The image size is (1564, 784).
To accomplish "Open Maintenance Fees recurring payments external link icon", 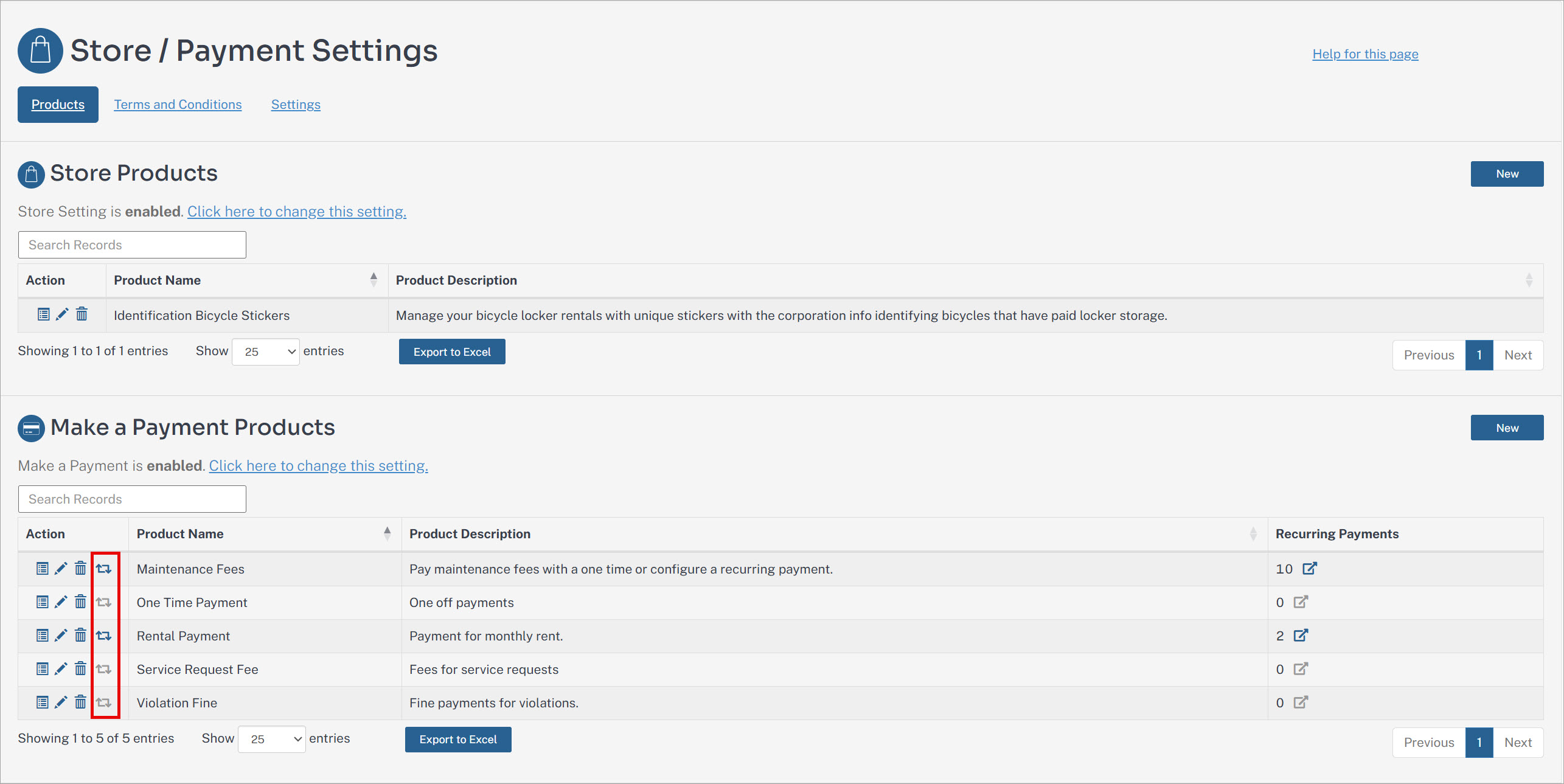I will 1310,568.
